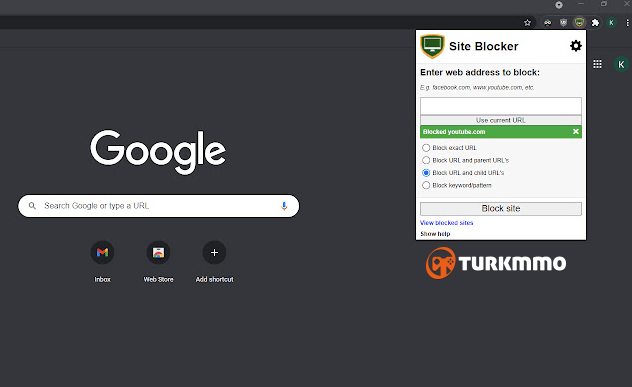Viewport: 632px width, 387px height.
Task: Choose Block URL and child URL's
Action: 426,173
